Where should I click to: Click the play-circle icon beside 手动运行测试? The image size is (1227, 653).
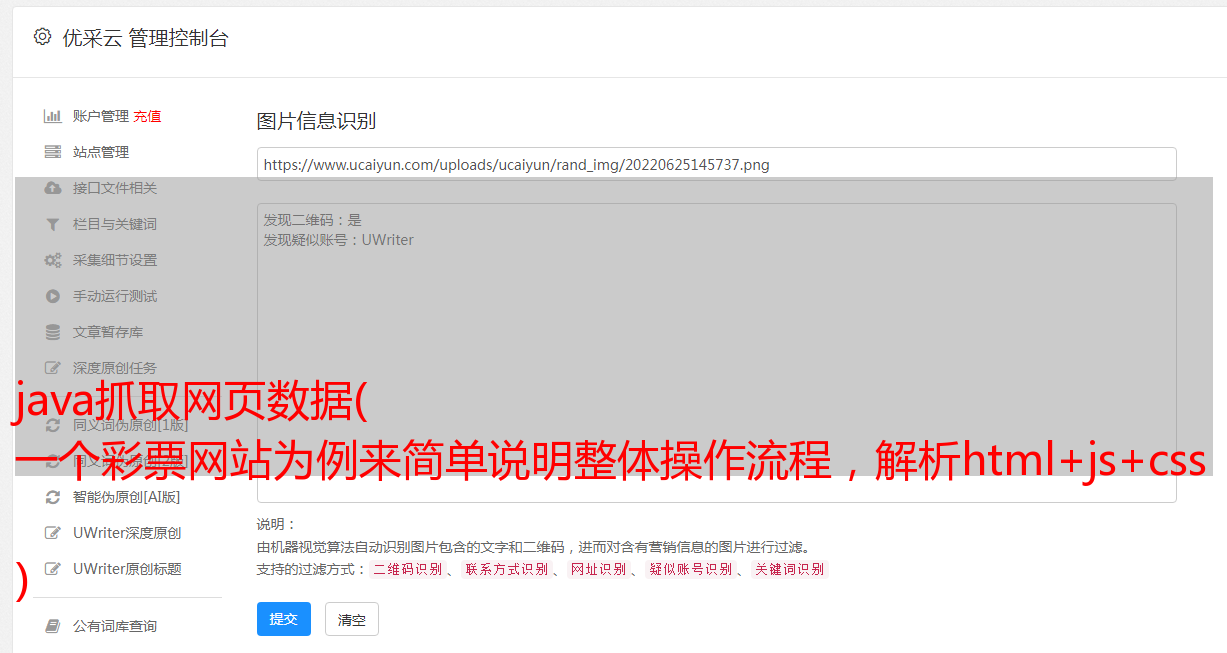[53, 296]
